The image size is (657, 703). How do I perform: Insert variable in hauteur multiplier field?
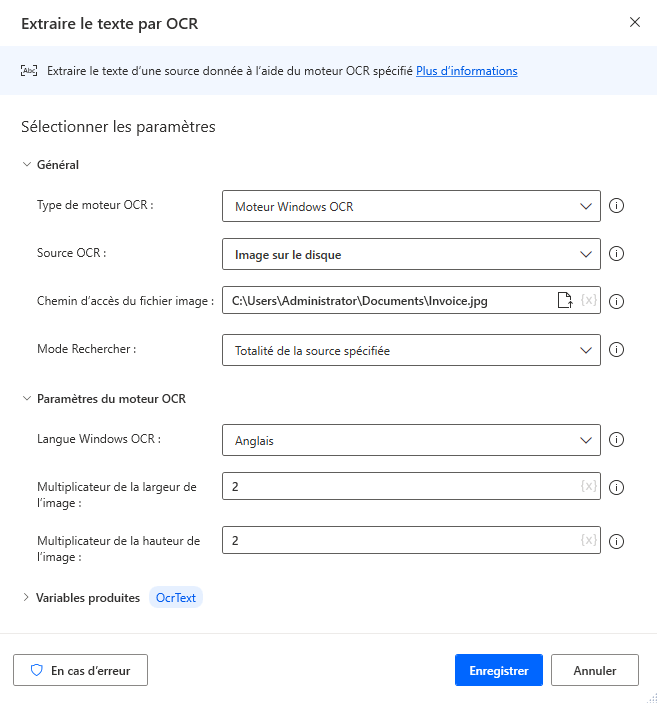tap(588, 540)
